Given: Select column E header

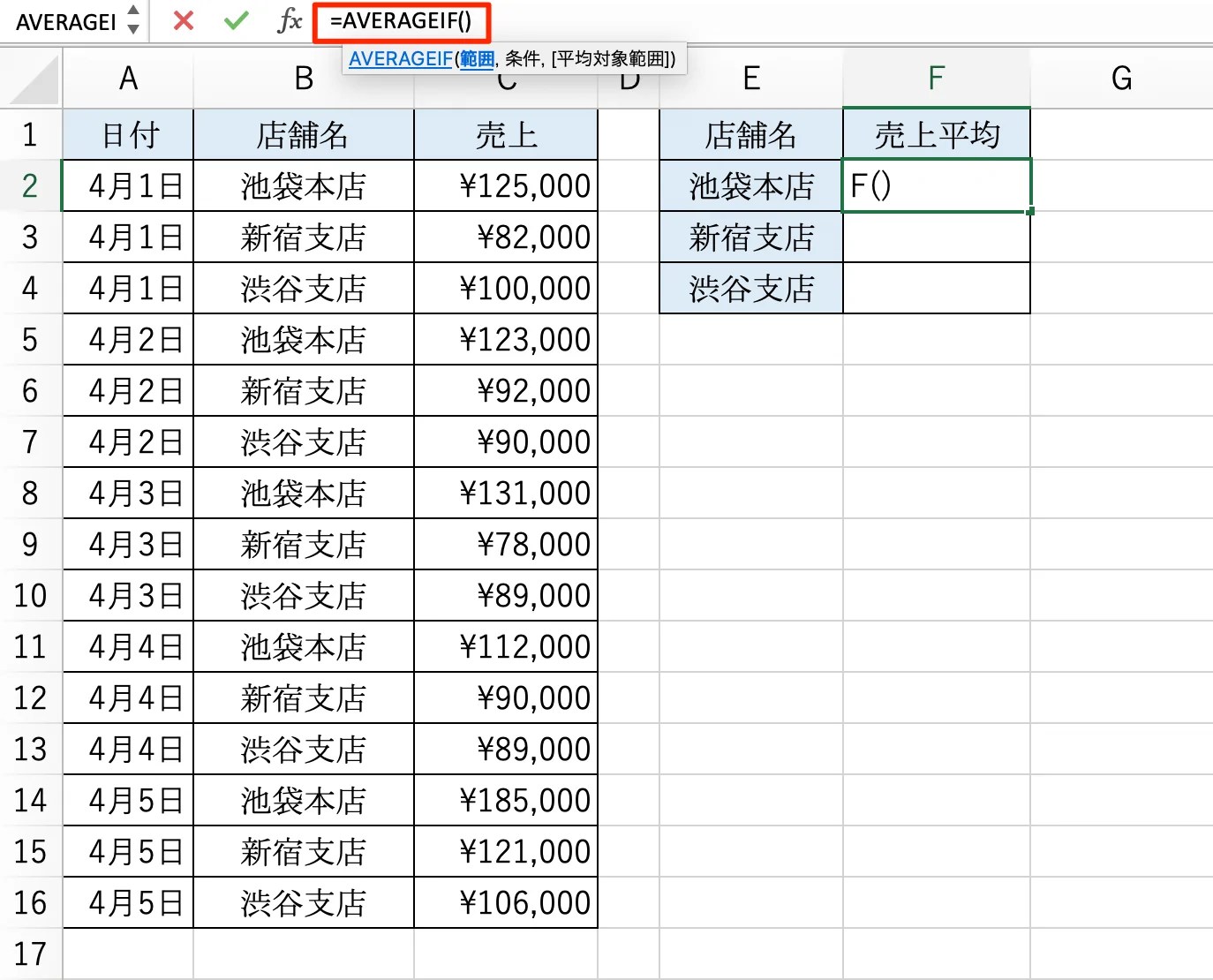Looking at the screenshot, I should point(751,79).
